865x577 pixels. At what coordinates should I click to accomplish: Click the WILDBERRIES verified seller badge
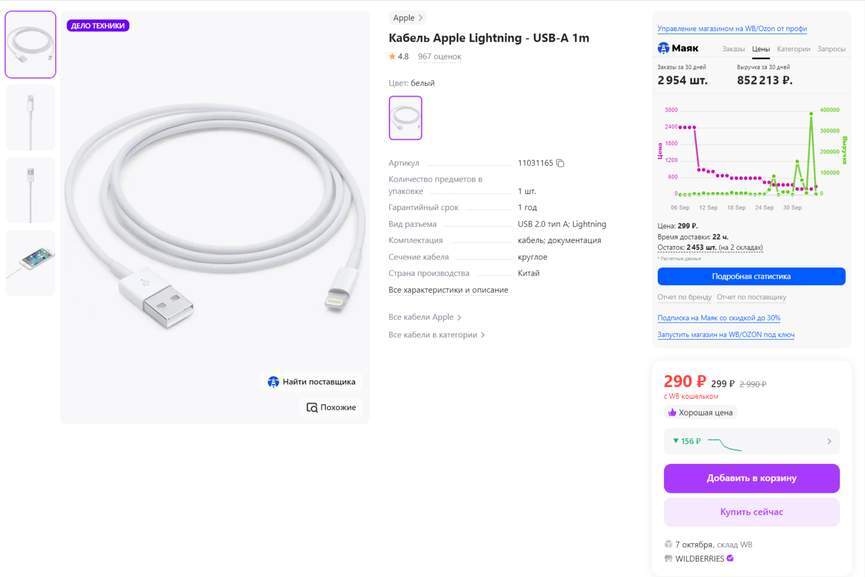click(730, 558)
